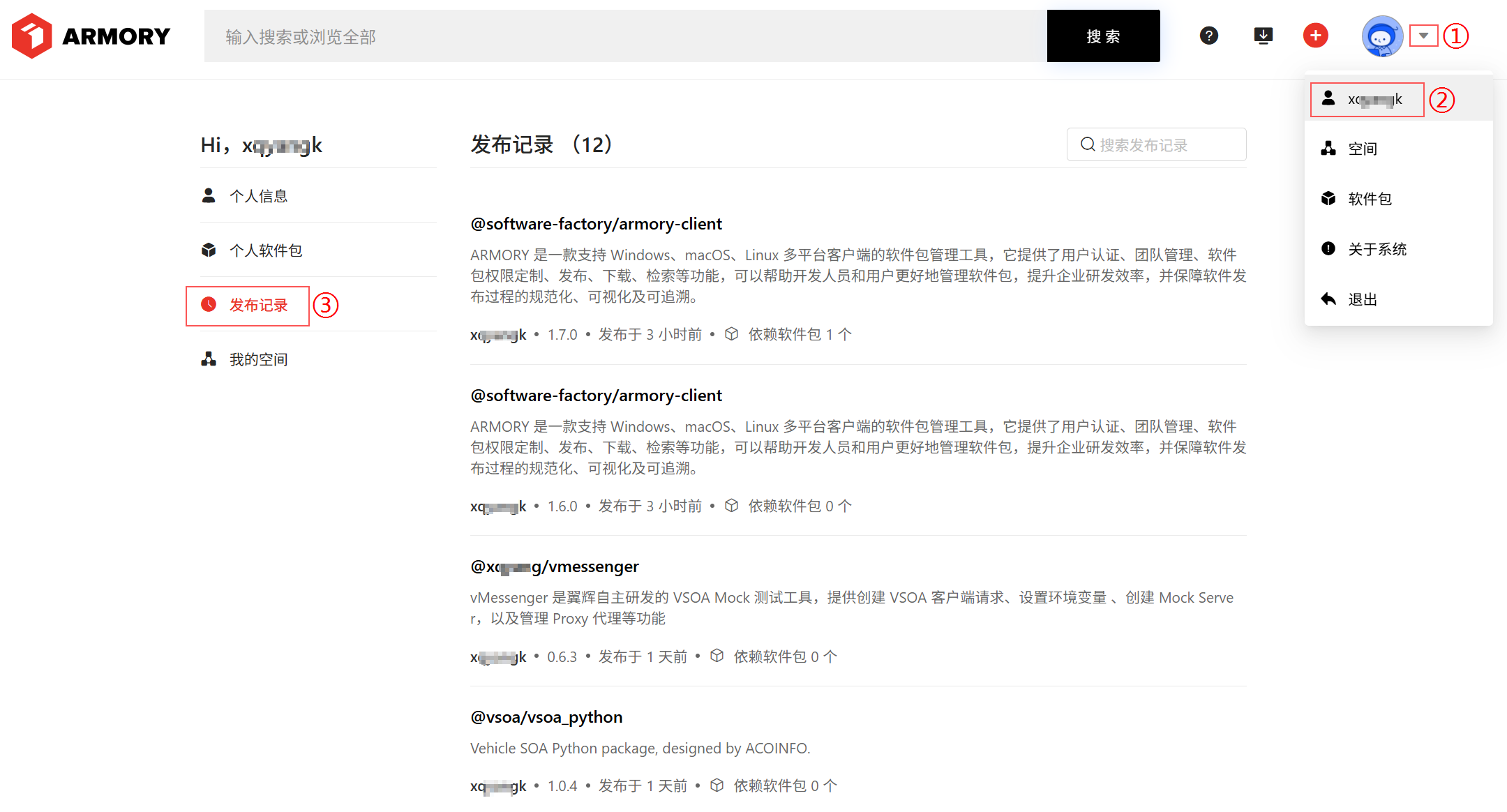
Task: Click the user avatar image
Action: [1381, 36]
